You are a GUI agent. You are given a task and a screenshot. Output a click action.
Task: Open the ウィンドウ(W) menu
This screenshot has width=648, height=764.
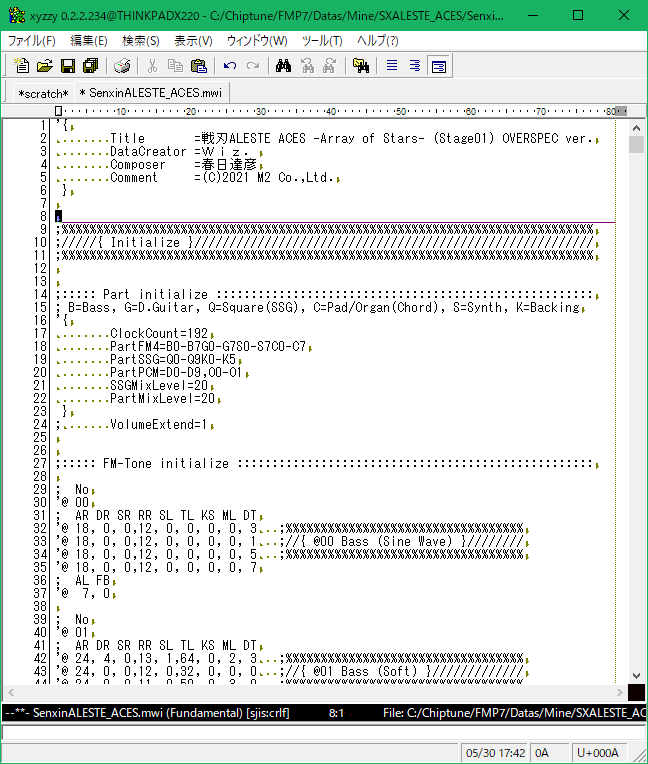coord(257,41)
